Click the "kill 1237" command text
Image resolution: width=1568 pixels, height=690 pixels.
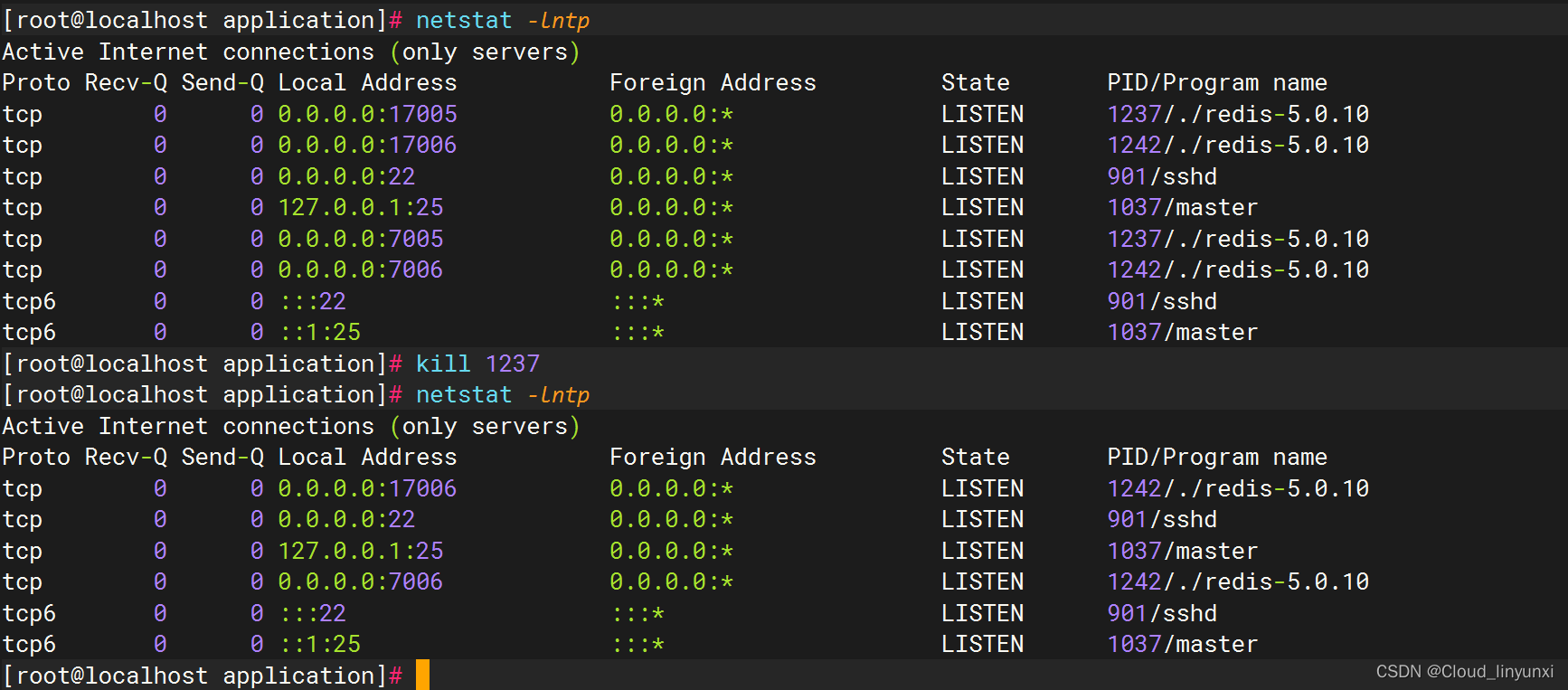click(x=477, y=364)
